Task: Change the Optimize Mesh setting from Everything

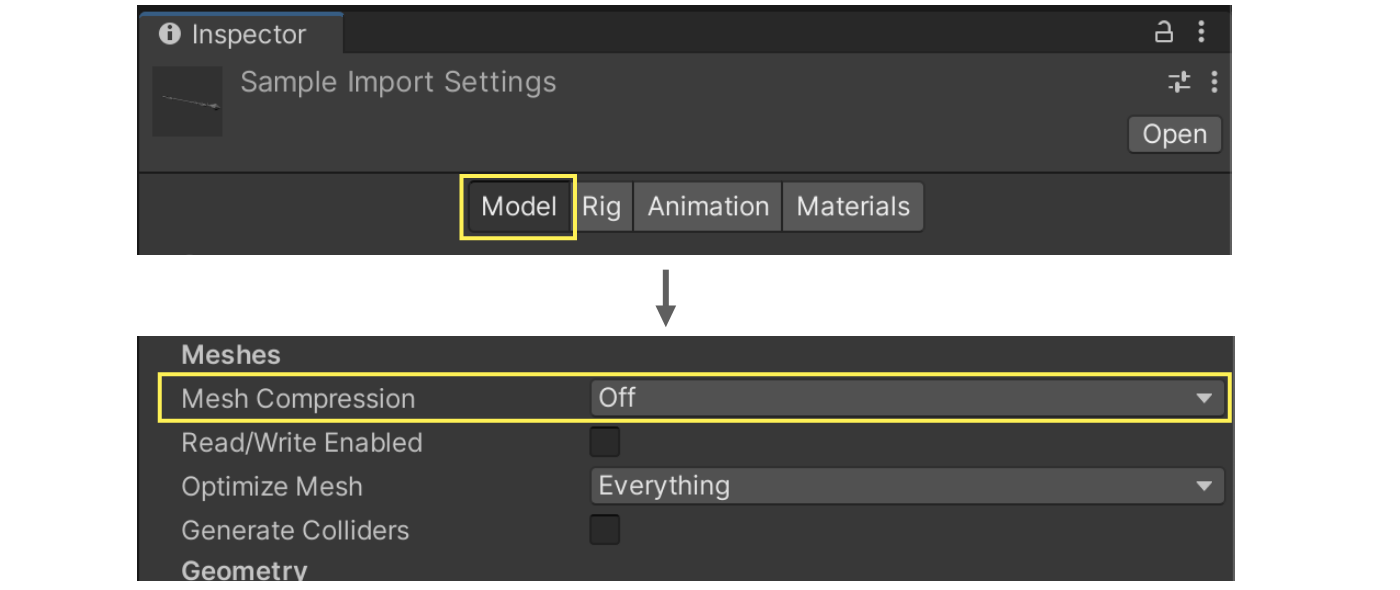Action: click(x=900, y=486)
